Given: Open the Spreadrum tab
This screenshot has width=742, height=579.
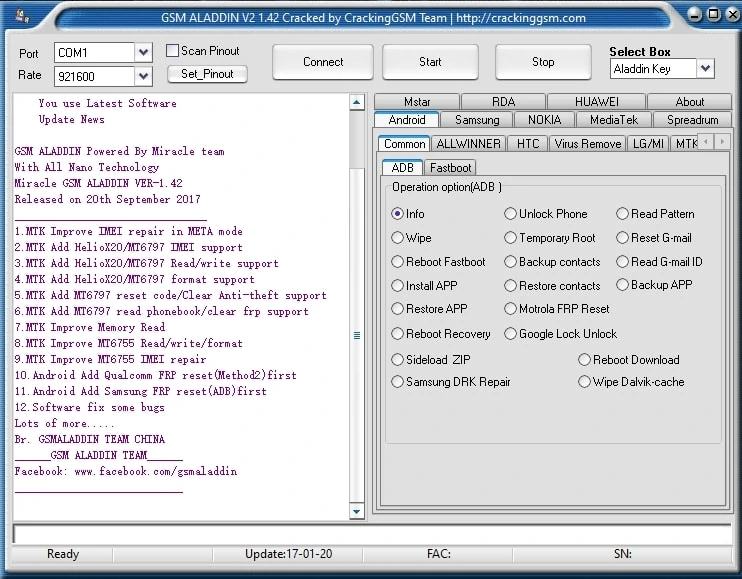Looking at the screenshot, I should (692, 120).
